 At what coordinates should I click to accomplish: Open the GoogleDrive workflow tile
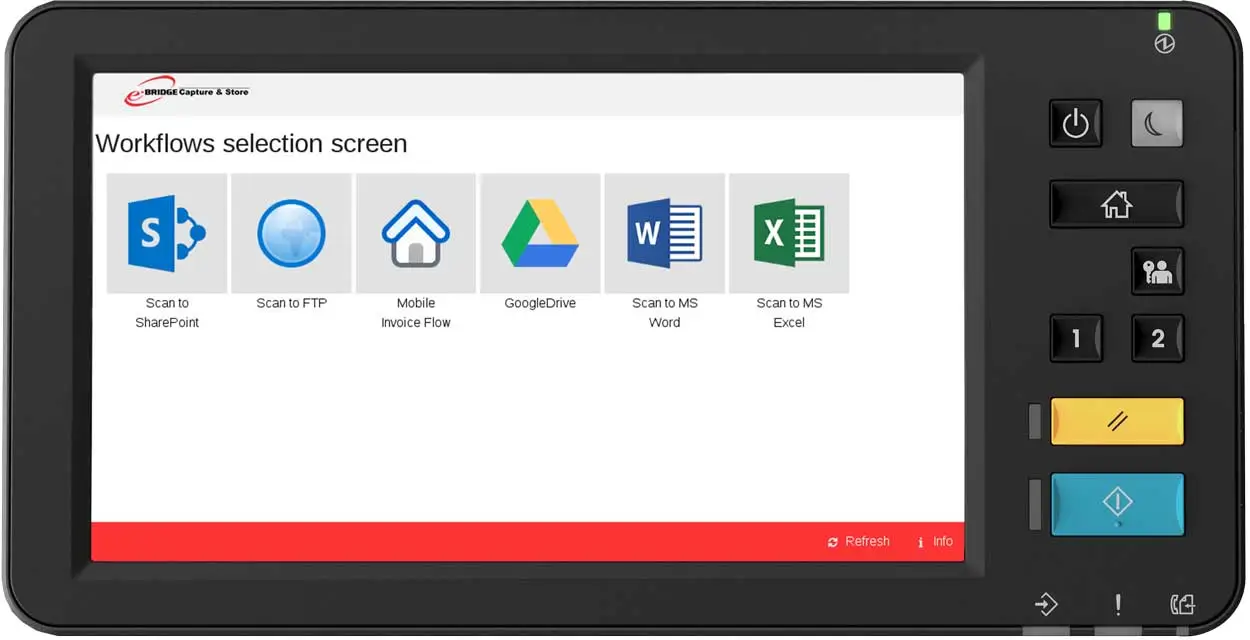tap(540, 234)
